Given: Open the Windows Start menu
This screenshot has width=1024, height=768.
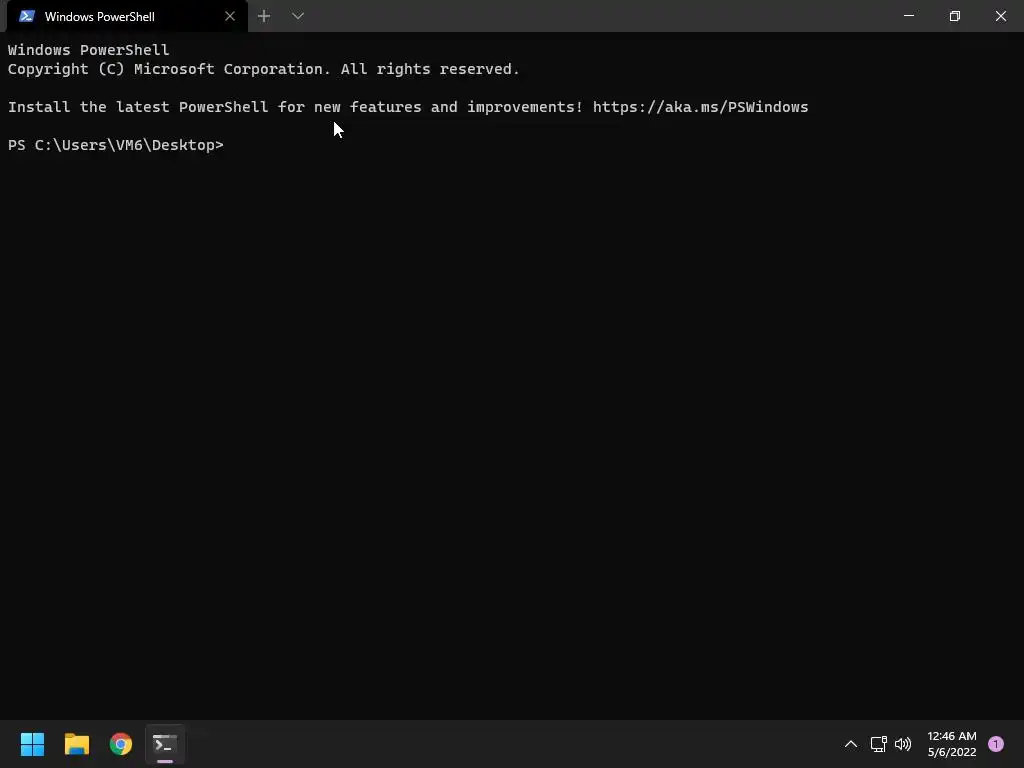Looking at the screenshot, I should click(32, 744).
